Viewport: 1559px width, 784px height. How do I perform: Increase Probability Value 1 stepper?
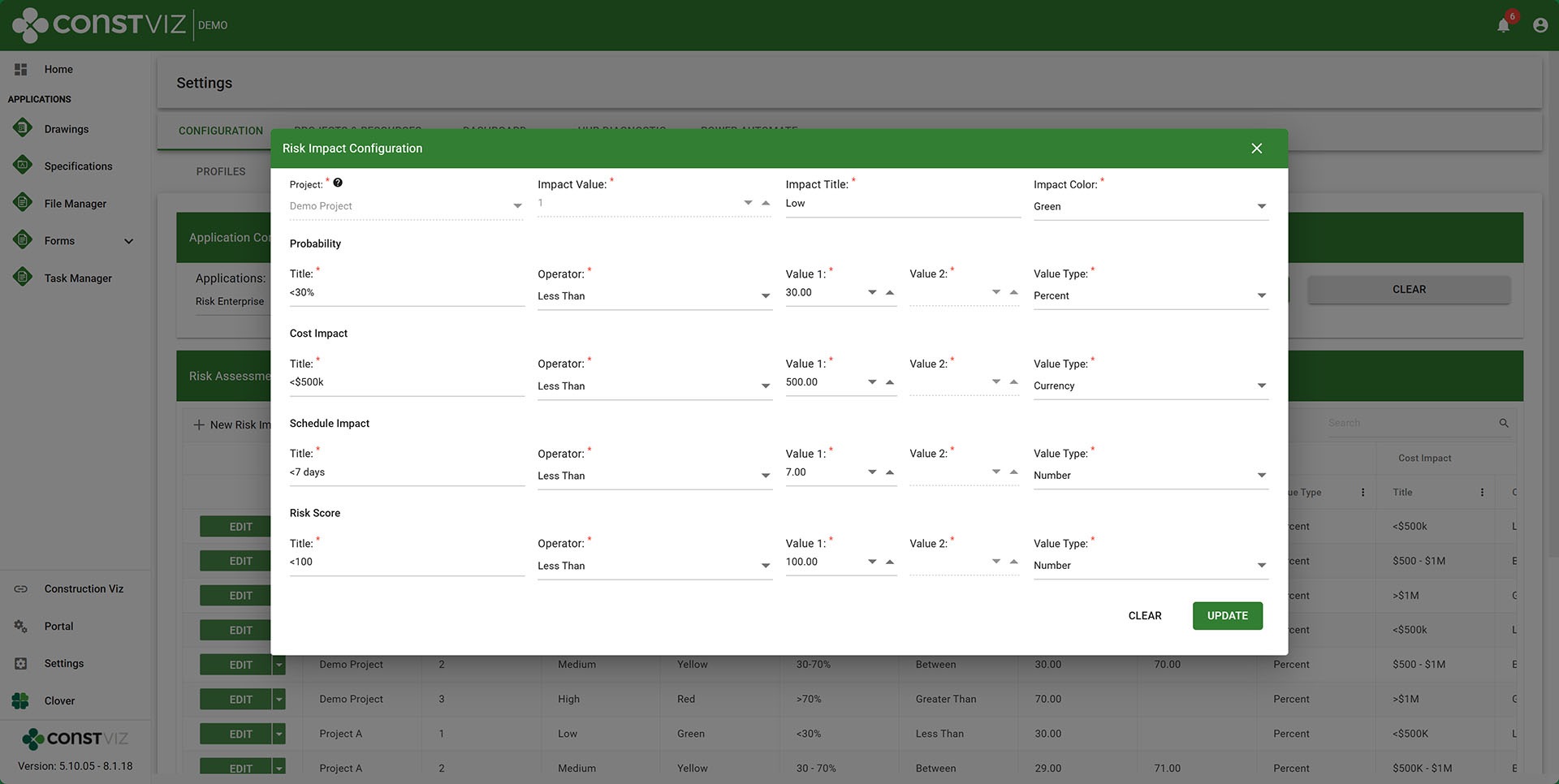coord(890,292)
